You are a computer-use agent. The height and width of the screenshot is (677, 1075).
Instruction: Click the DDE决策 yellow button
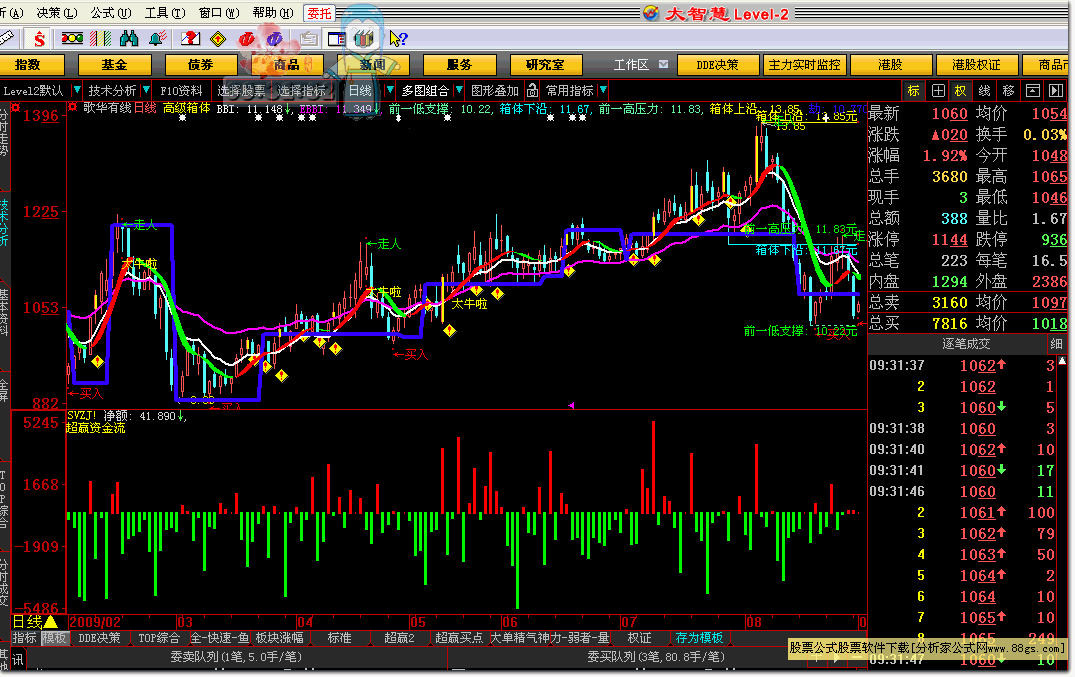tap(717, 64)
